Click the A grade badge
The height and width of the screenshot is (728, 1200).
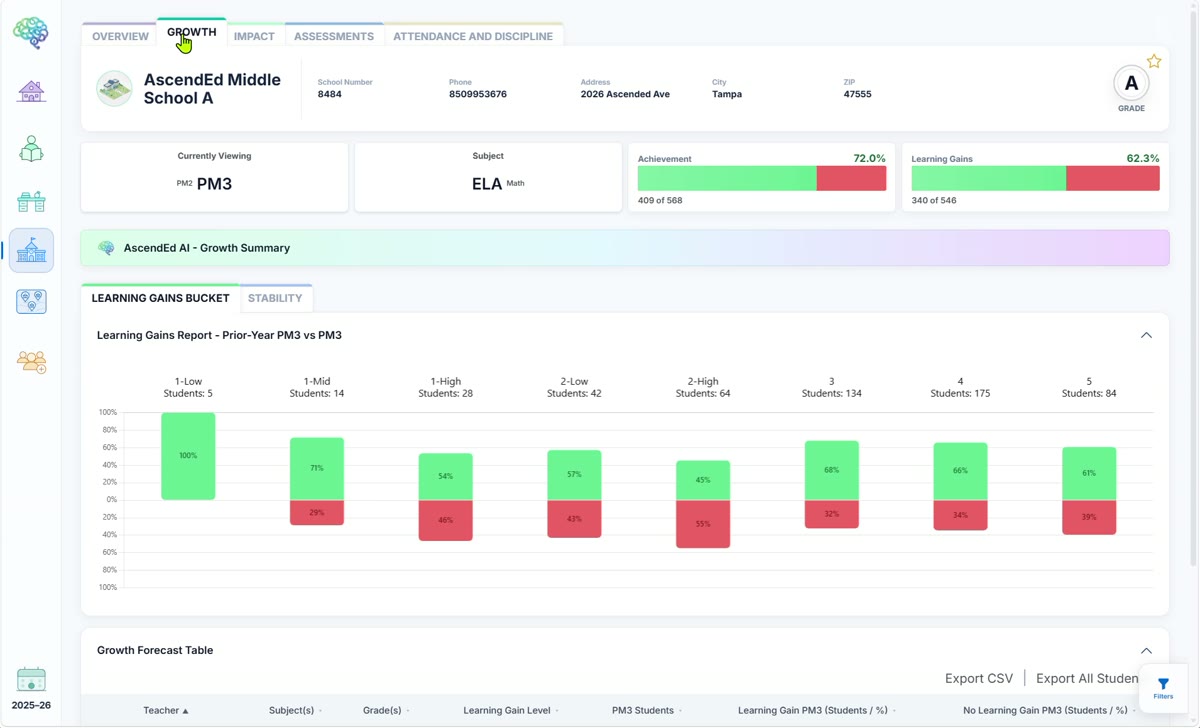(x=1131, y=84)
